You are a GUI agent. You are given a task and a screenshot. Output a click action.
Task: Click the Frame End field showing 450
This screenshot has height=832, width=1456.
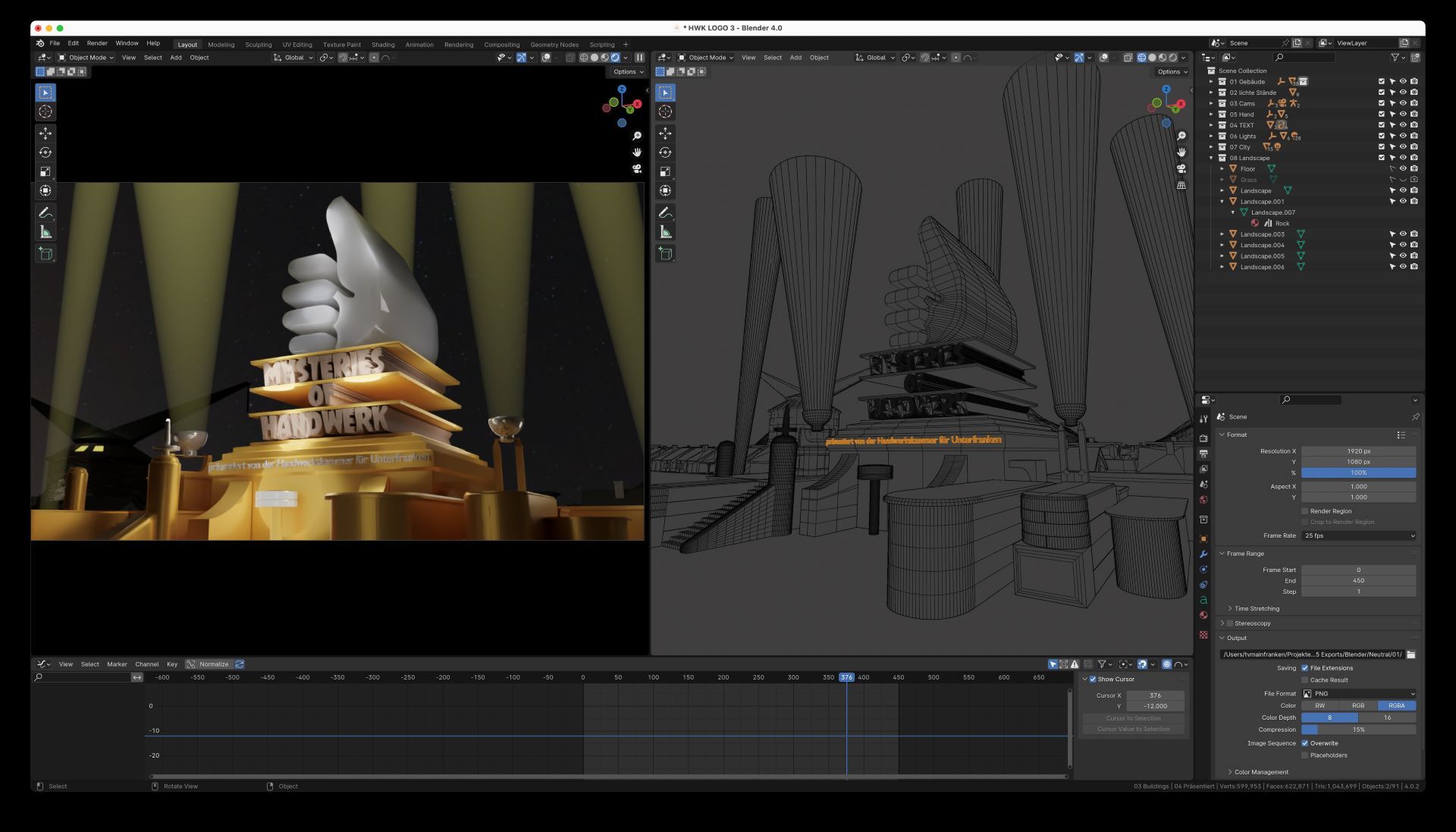pos(1359,581)
